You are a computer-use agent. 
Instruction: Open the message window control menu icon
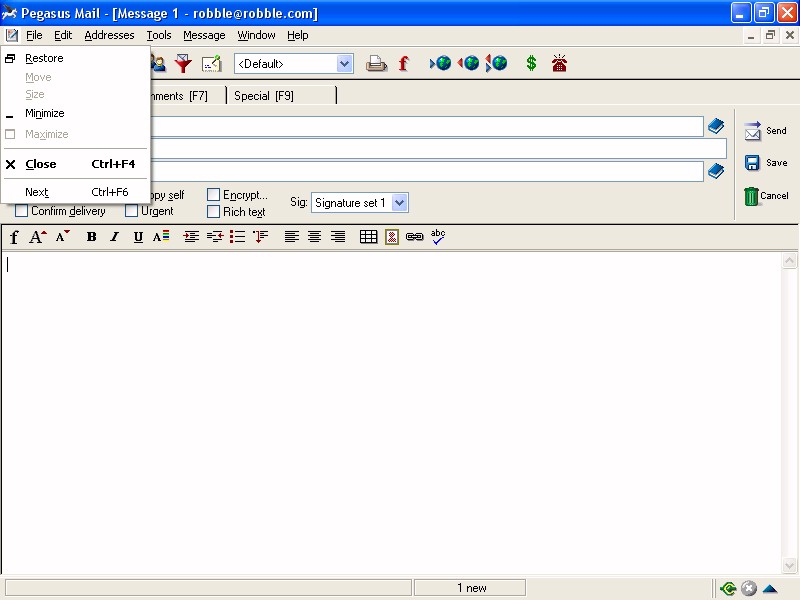pos(12,35)
